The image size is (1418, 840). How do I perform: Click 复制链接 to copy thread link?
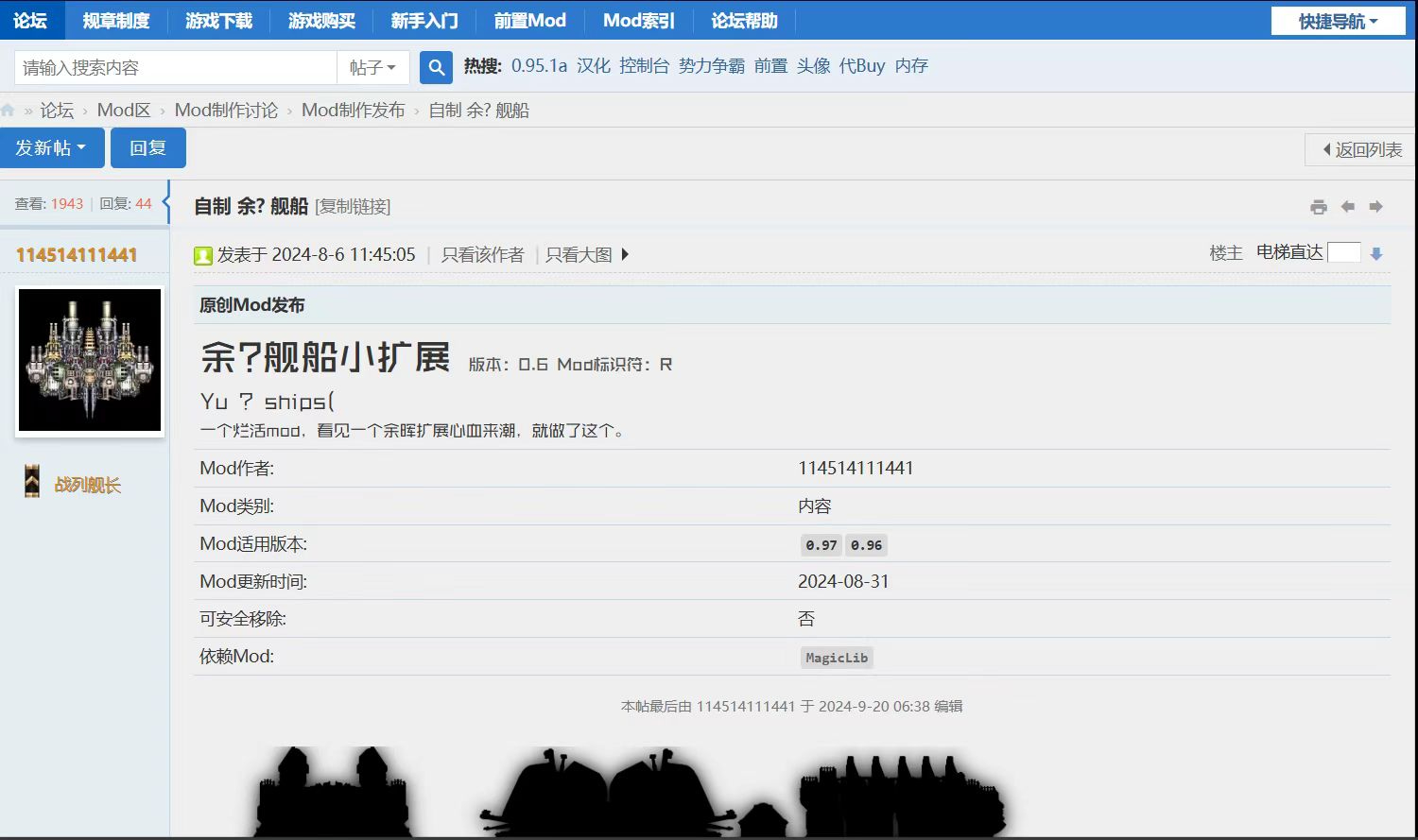353,206
